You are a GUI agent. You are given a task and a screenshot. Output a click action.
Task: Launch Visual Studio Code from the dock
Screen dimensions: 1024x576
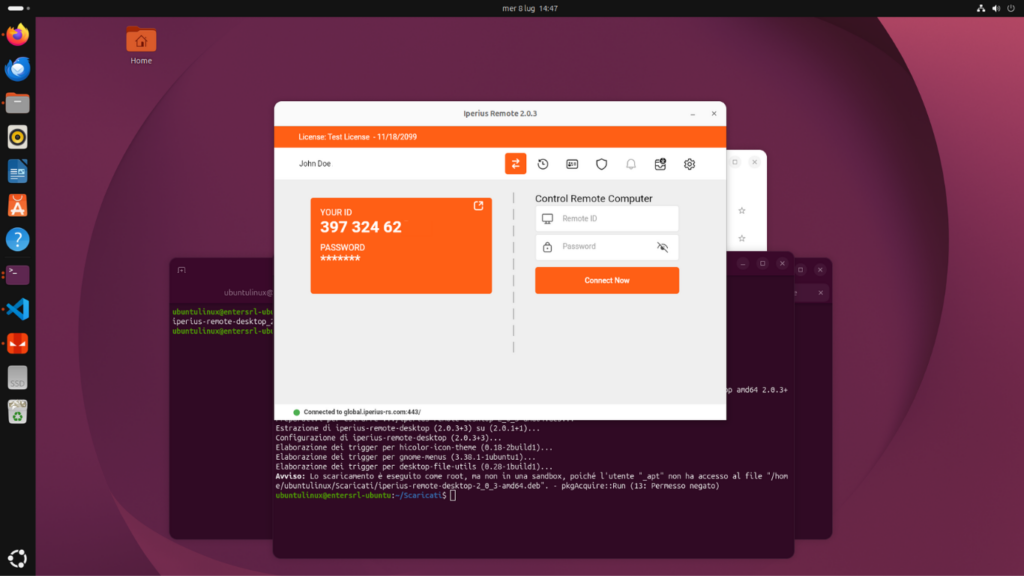coord(18,309)
